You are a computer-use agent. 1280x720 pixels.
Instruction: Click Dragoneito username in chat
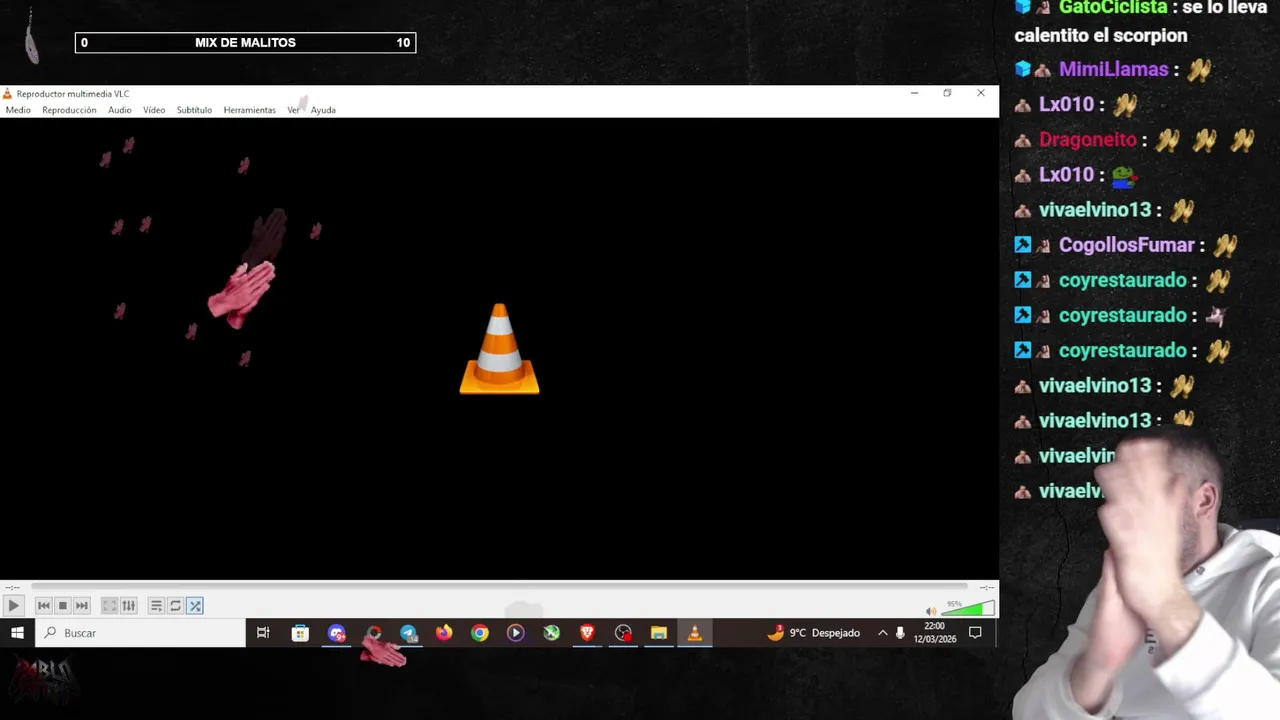click(1088, 140)
